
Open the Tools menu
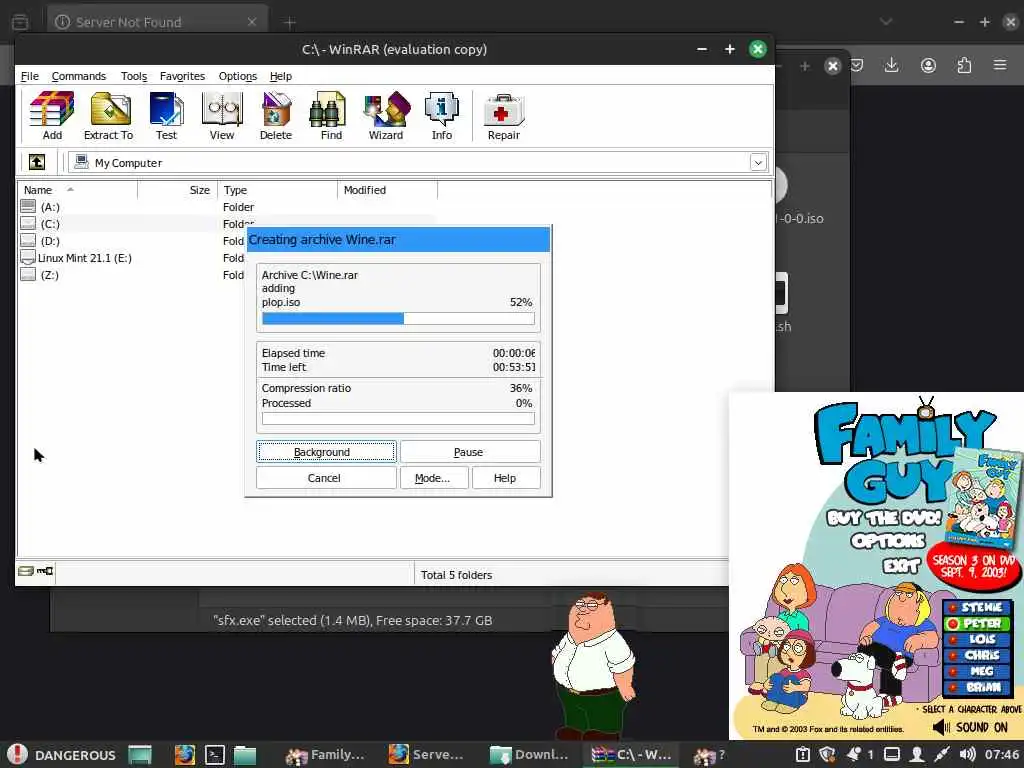(134, 76)
